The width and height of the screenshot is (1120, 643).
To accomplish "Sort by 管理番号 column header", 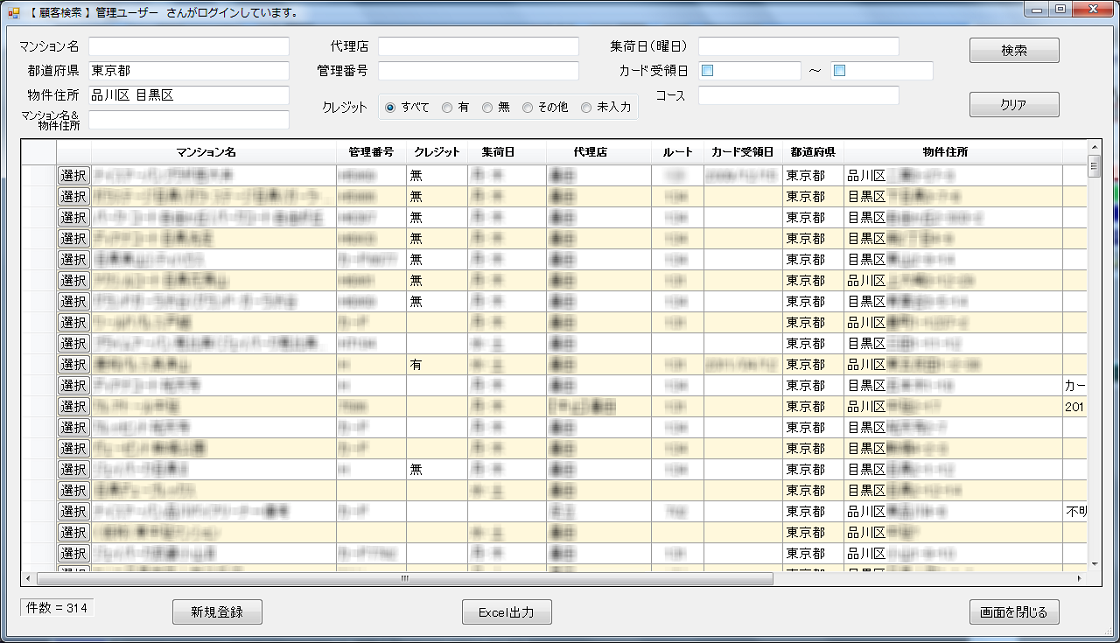I will [371, 153].
